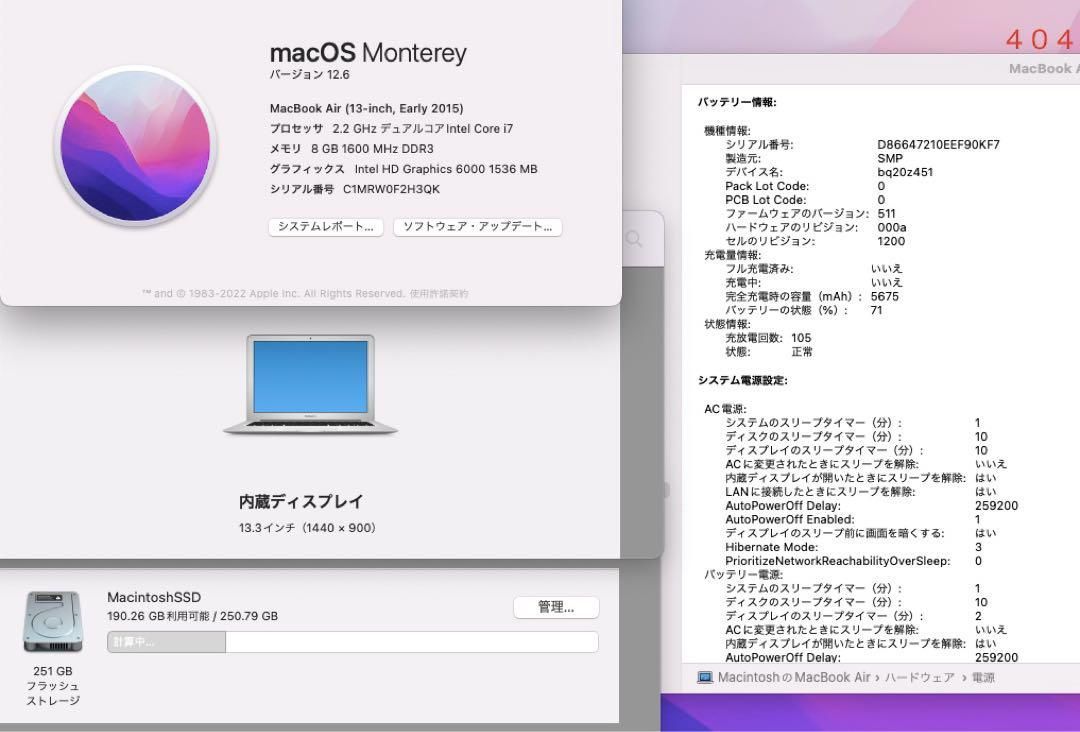This screenshot has width=1080, height=732.
Task: Click the AutoPowerOff Enabled label
Action: point(789,519)
